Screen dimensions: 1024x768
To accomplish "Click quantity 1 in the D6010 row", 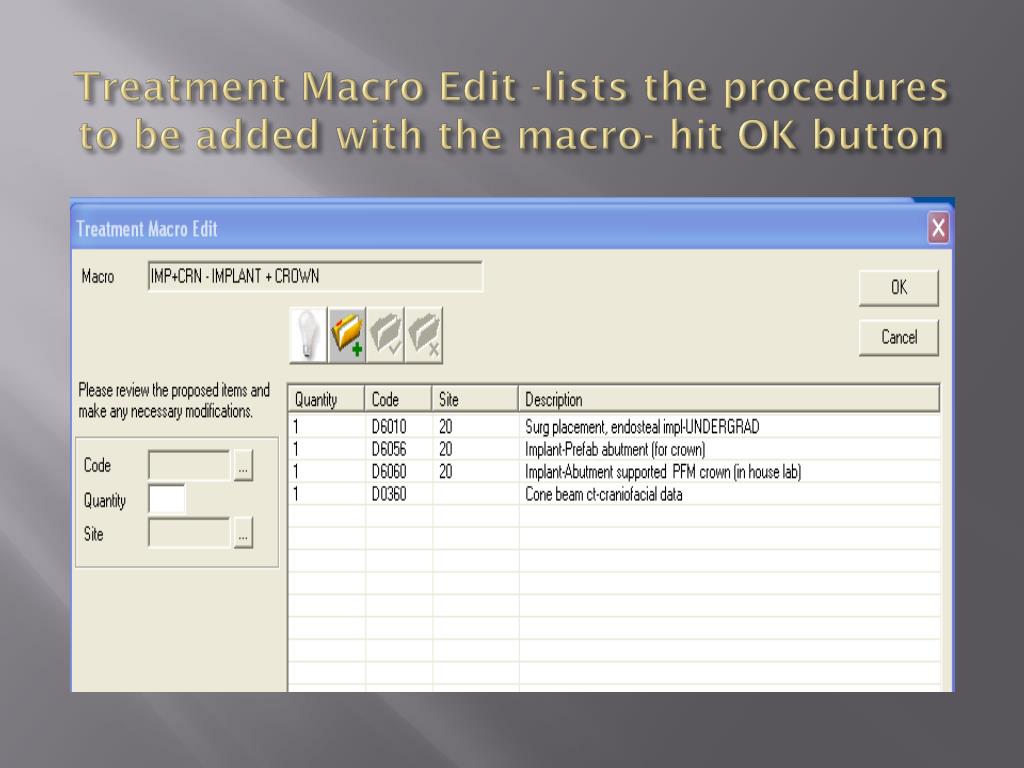I will coord(296,427).
